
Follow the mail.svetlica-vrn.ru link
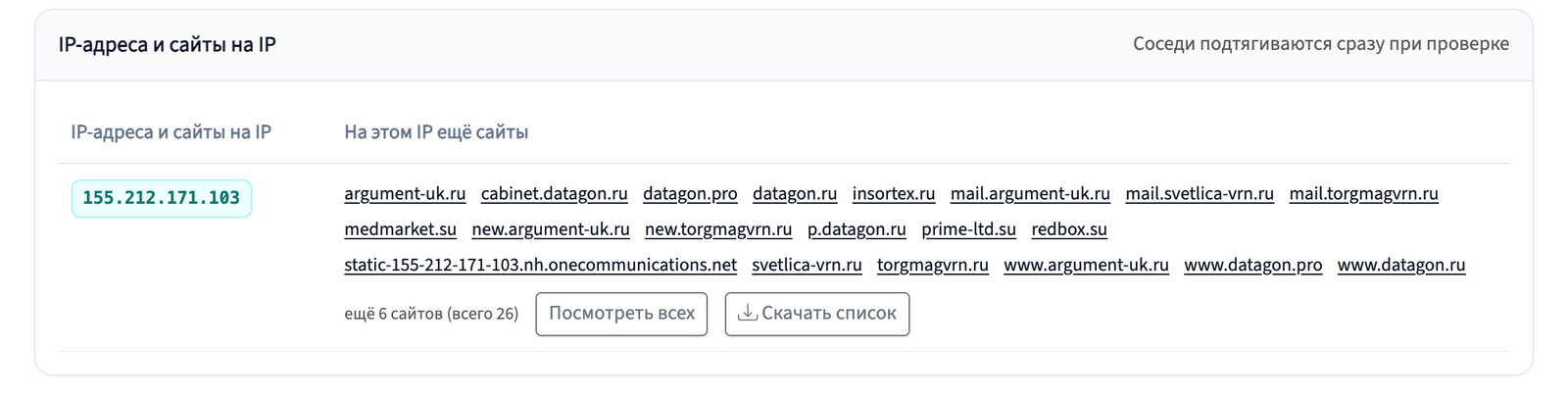(1200, 194)
